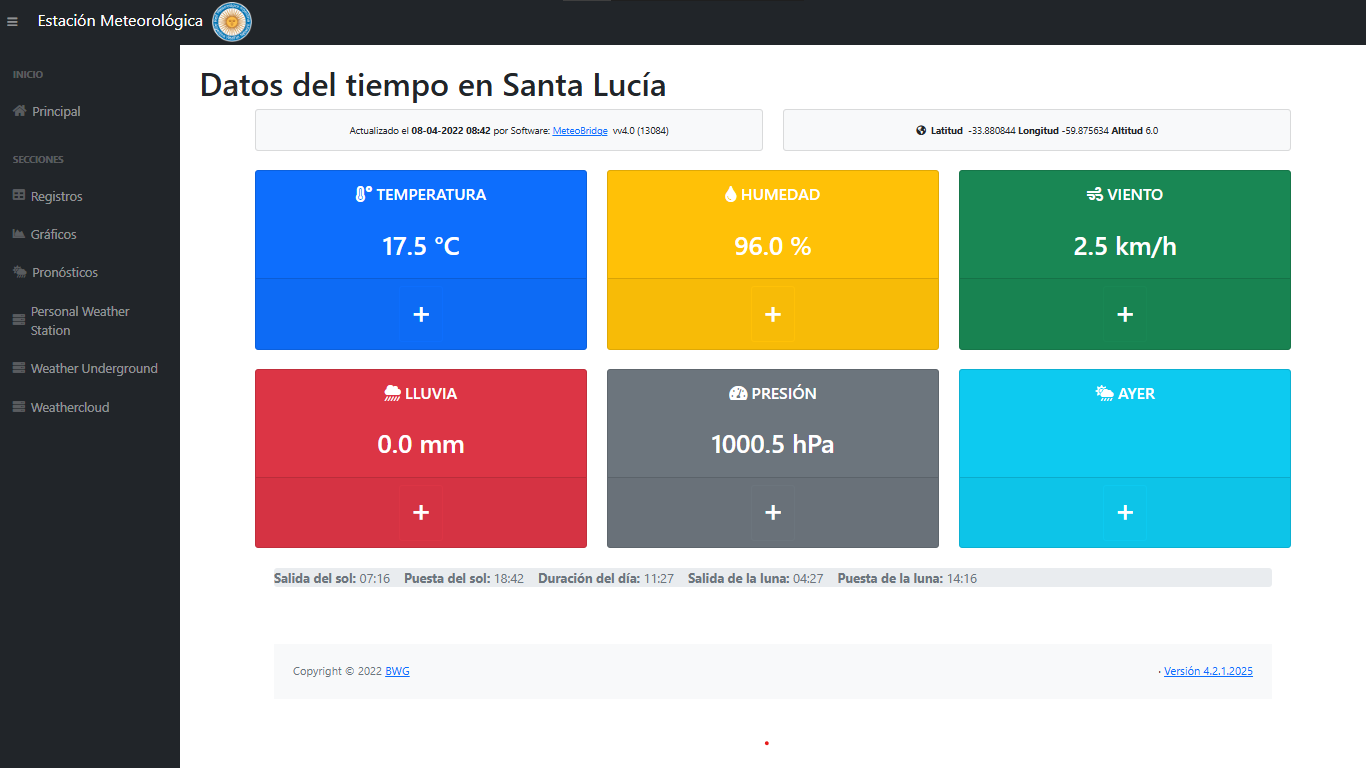Click the wind icon in Viento card
This screenshot has width=1366, height=768.
point(1095,194)
